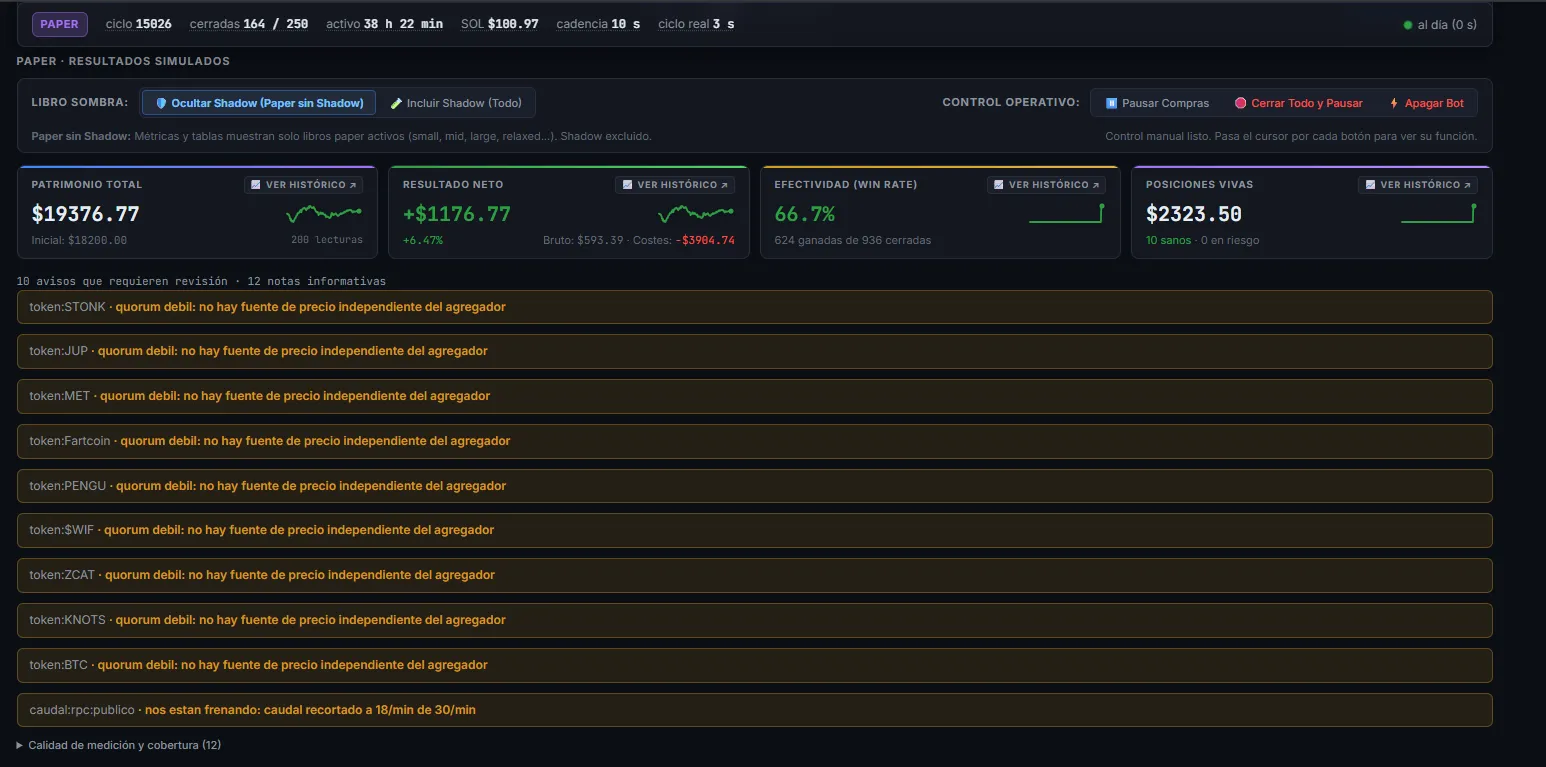Click the Efectividad win rate sparkline
Image resolution: width=1546 pixels, height=767 pixels.
tap(1067, 213)
